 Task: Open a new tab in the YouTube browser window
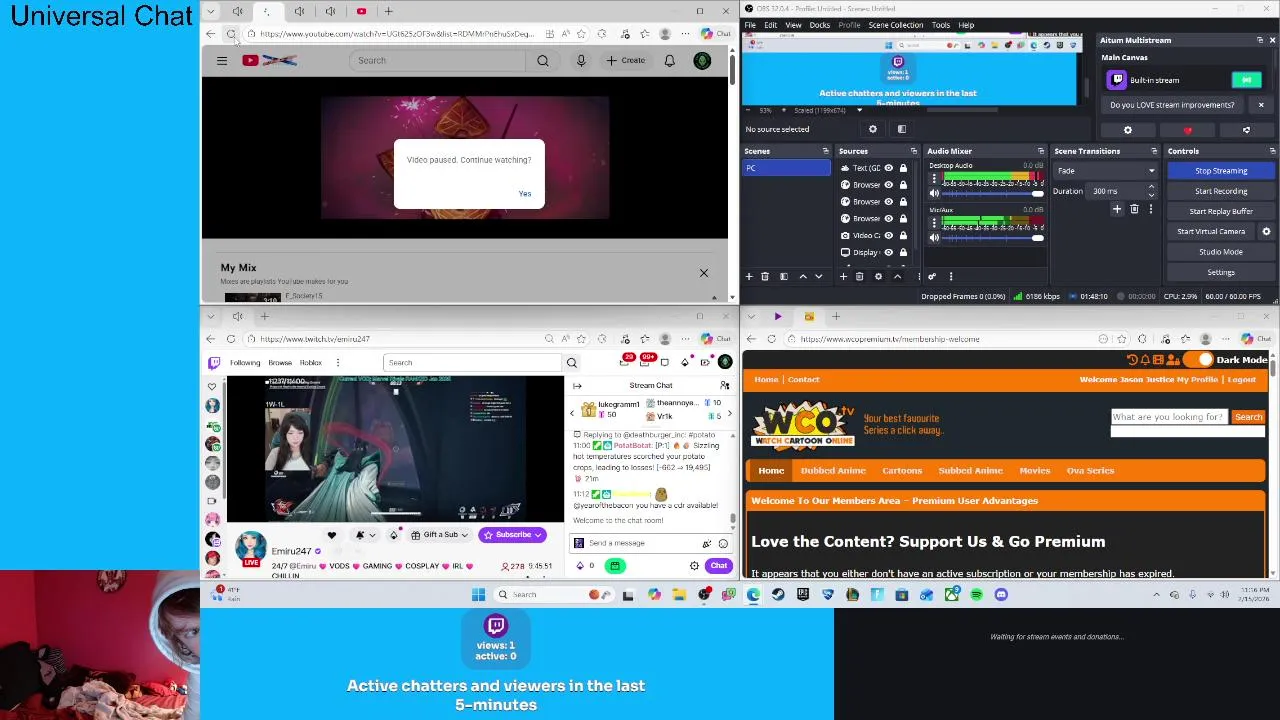(x=390, y=11)
